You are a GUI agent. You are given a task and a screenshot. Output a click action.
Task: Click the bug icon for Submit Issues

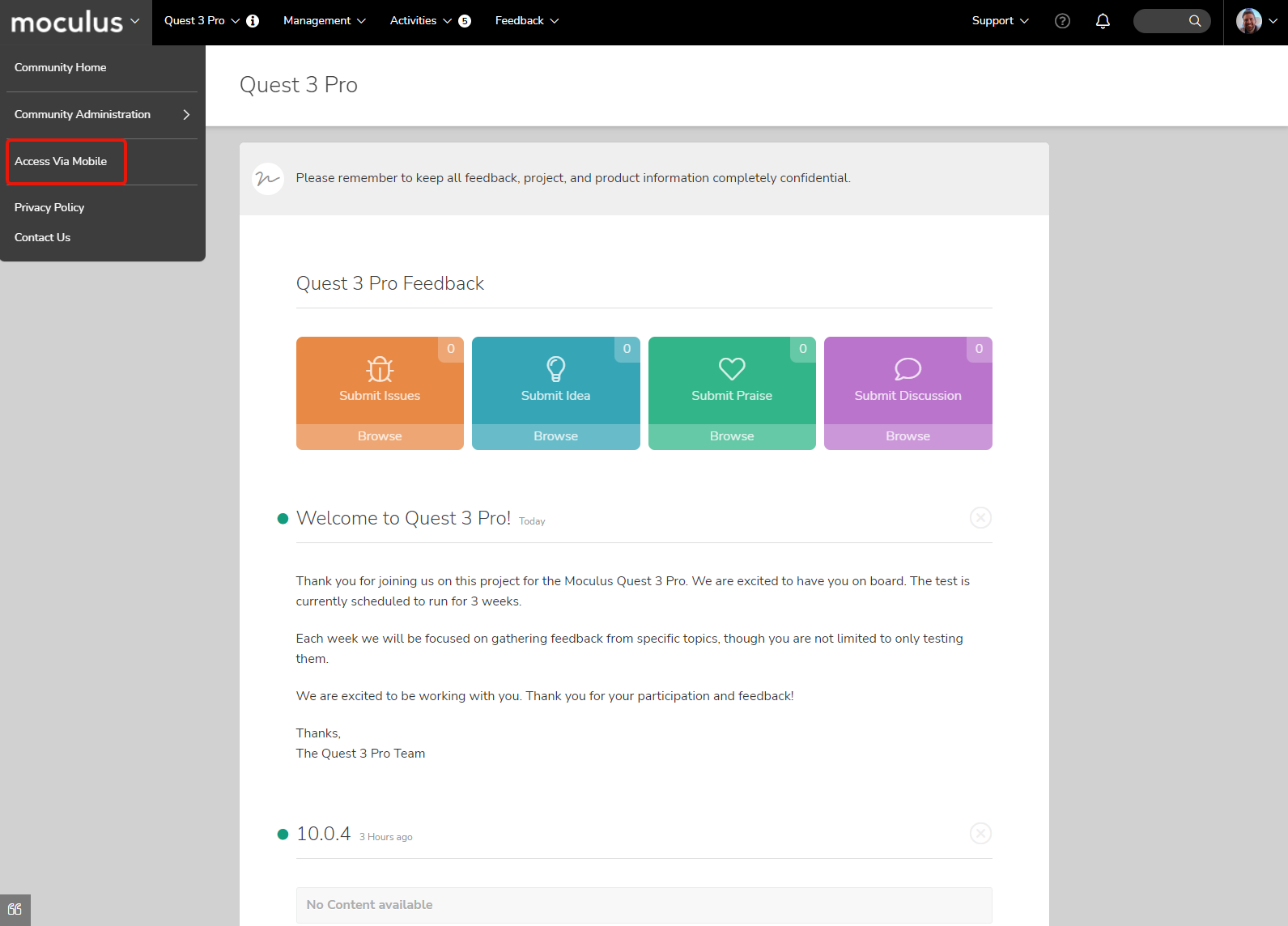point(380,369)
